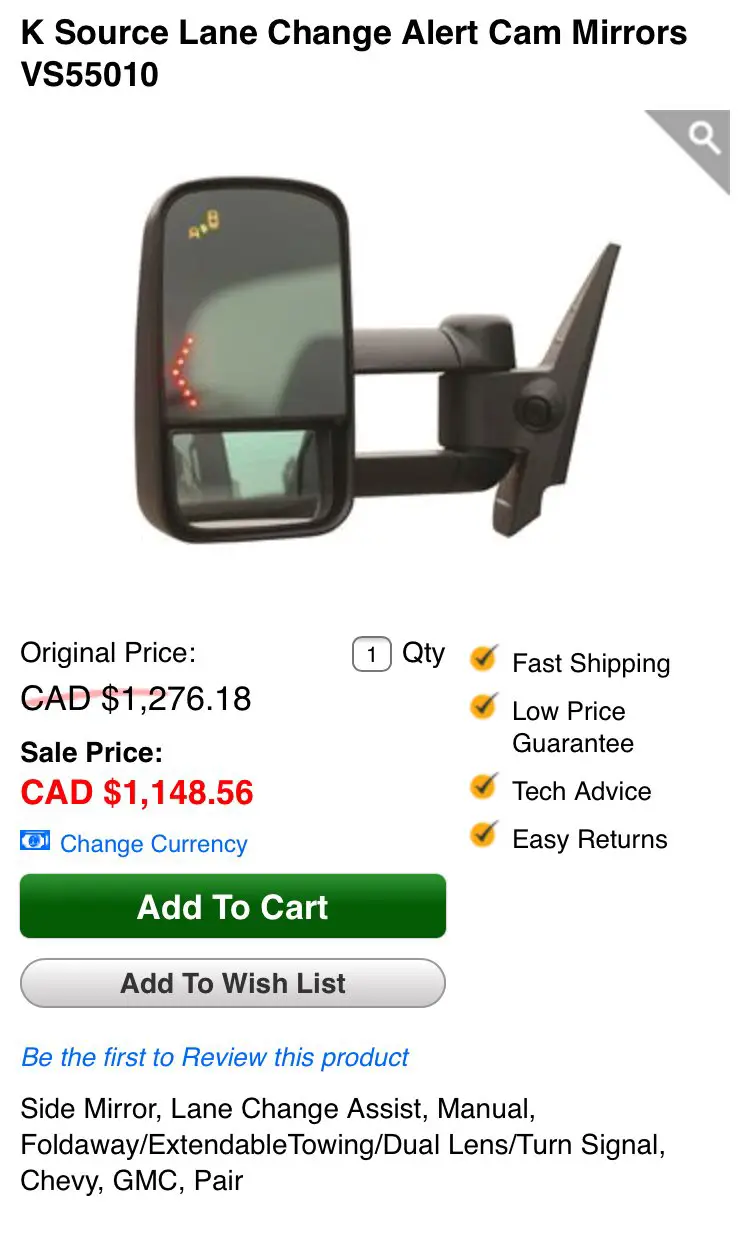The image size is (750, 1233).
Task: Click the Easy Returns checkmark icon
Action: (484, 834)
